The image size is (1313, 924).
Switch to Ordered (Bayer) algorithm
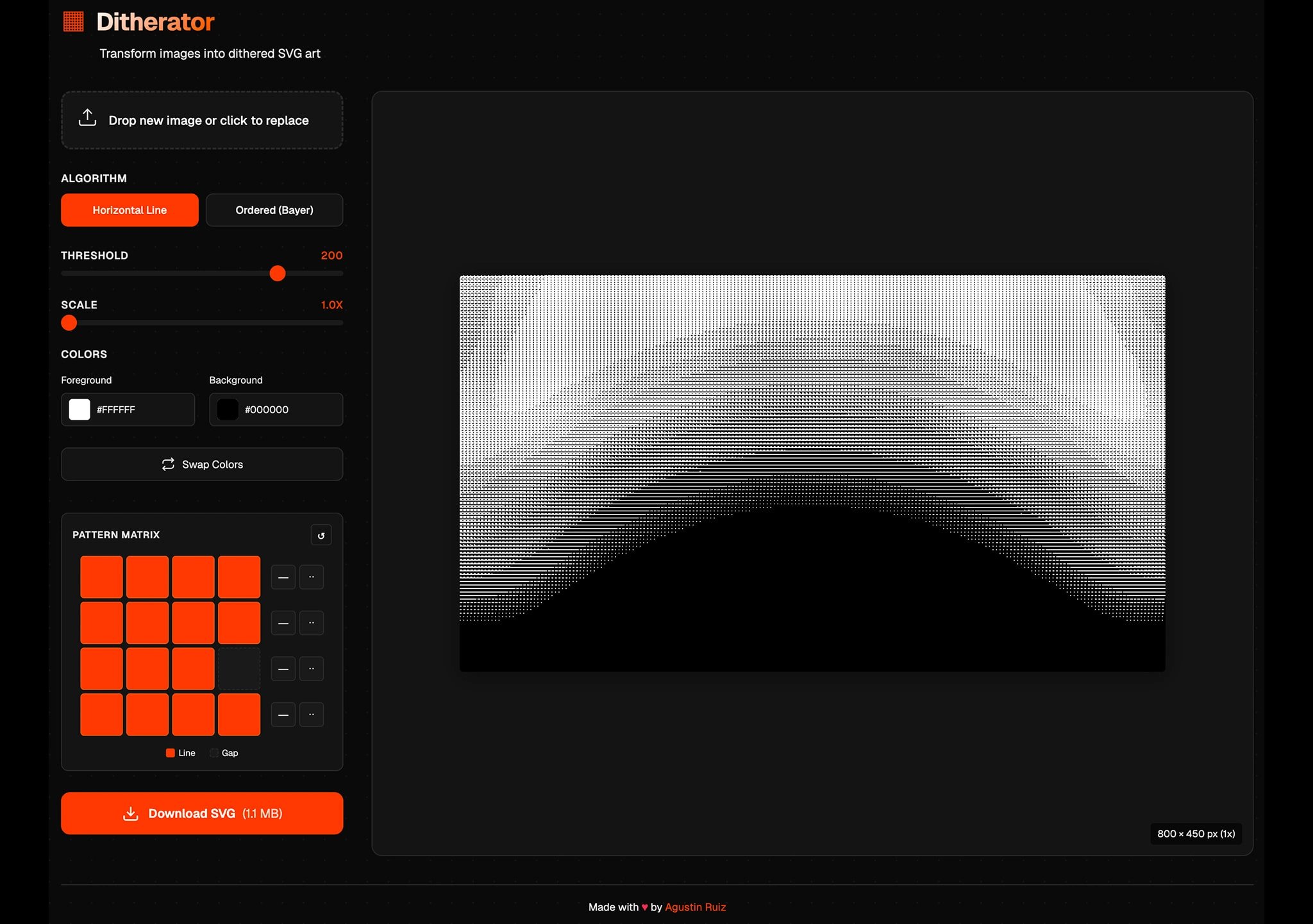click(274, 210)
